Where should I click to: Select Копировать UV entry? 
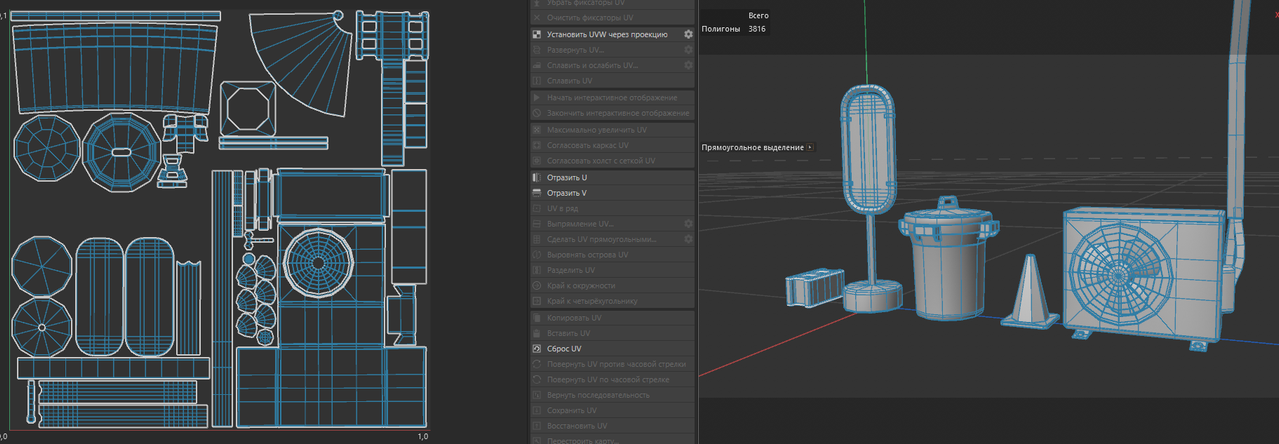[x=612, y=318]
